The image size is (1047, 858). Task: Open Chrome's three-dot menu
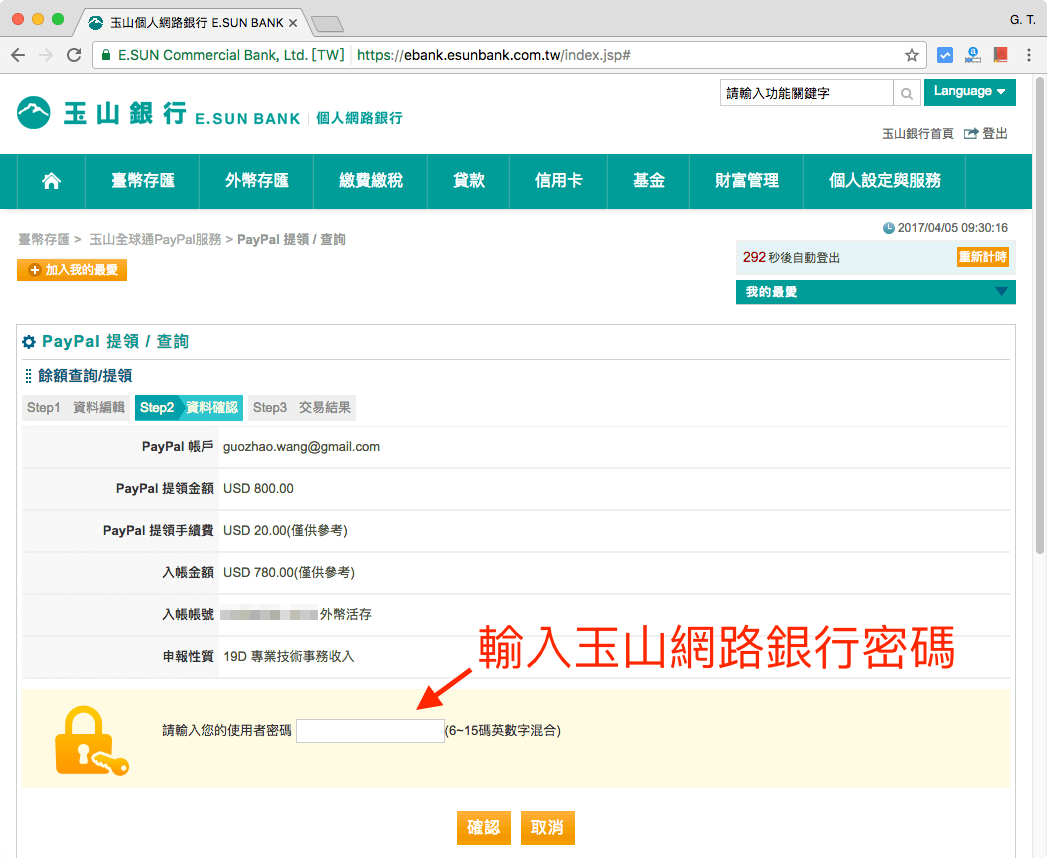coord(1030,55)
